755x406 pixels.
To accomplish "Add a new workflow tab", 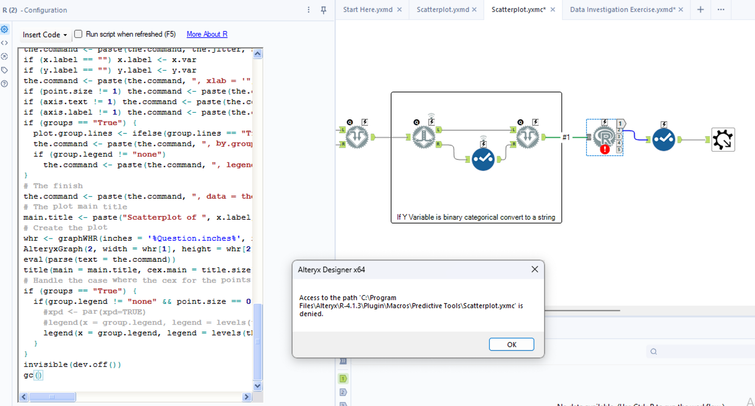I will pyautogui.click(x=700, y=9).
